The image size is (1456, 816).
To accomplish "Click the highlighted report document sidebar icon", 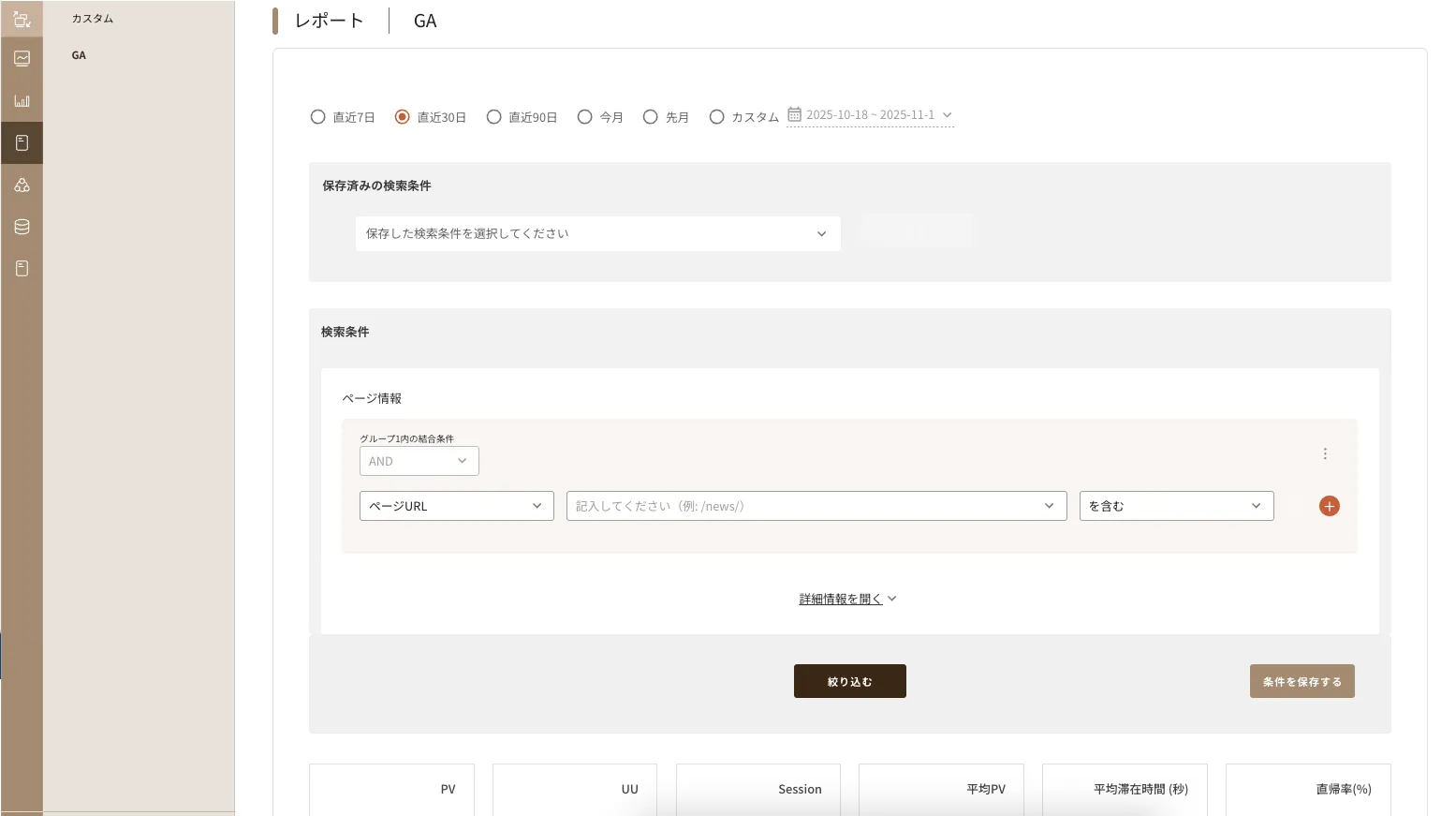I will pos(22,143).
